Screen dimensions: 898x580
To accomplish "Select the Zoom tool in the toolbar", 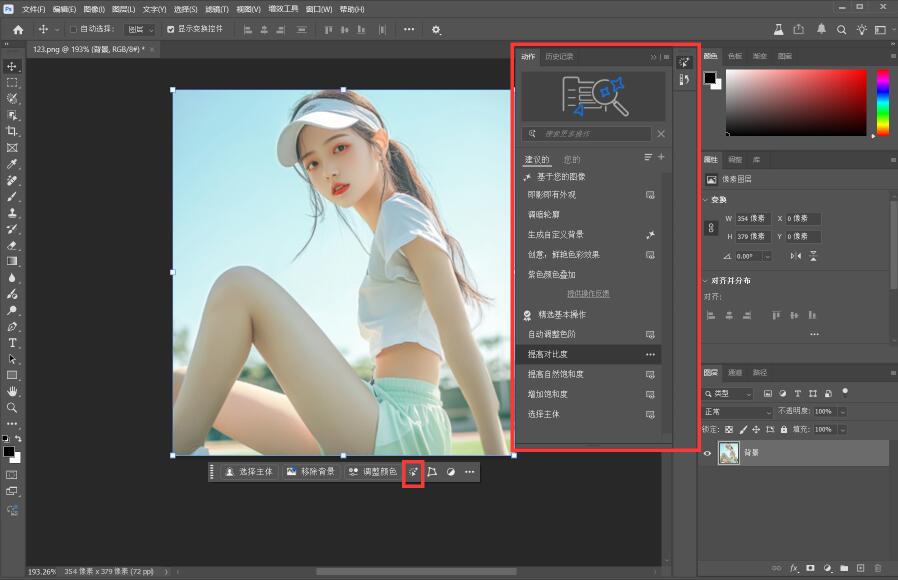I will pyautogui.click(x=12, y=406).
